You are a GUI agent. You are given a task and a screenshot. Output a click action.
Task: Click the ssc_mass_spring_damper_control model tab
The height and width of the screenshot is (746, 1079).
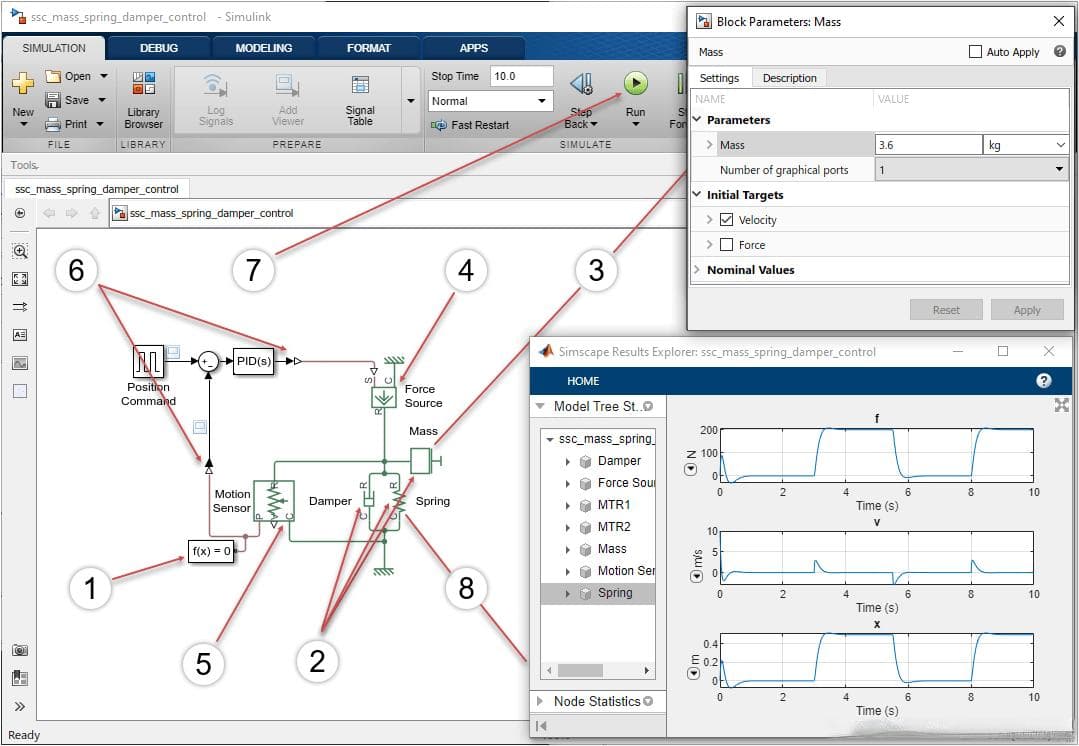pyautogui.click(x=97, y=189)
